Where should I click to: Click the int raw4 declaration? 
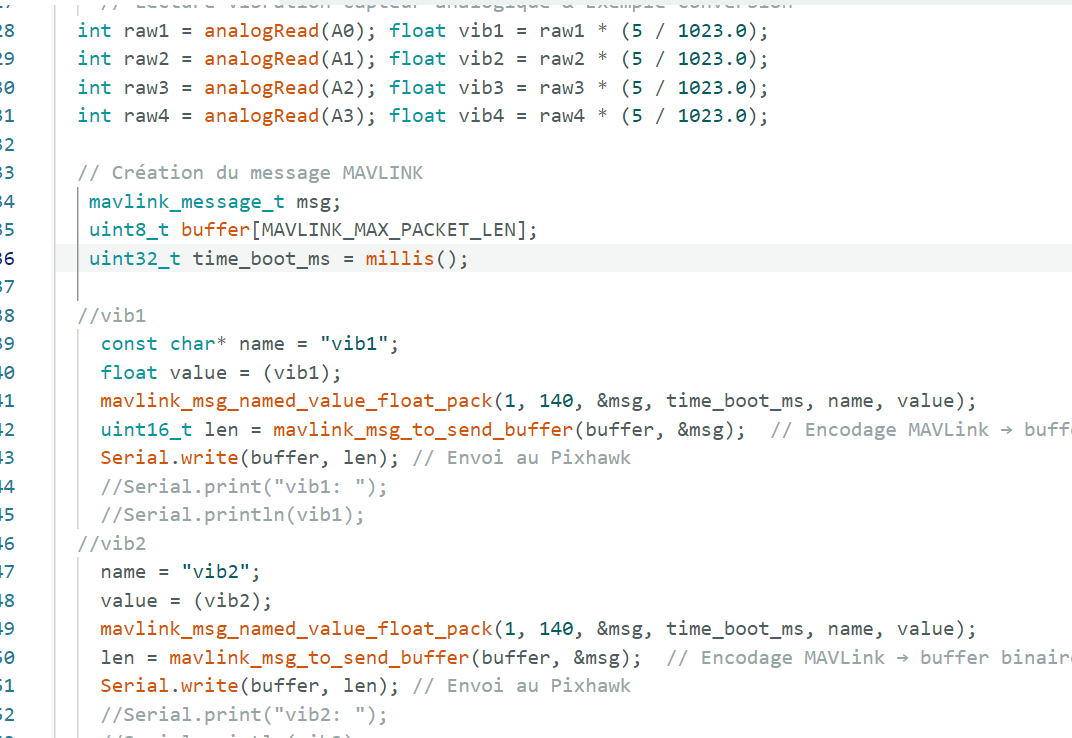pos(123,116)
